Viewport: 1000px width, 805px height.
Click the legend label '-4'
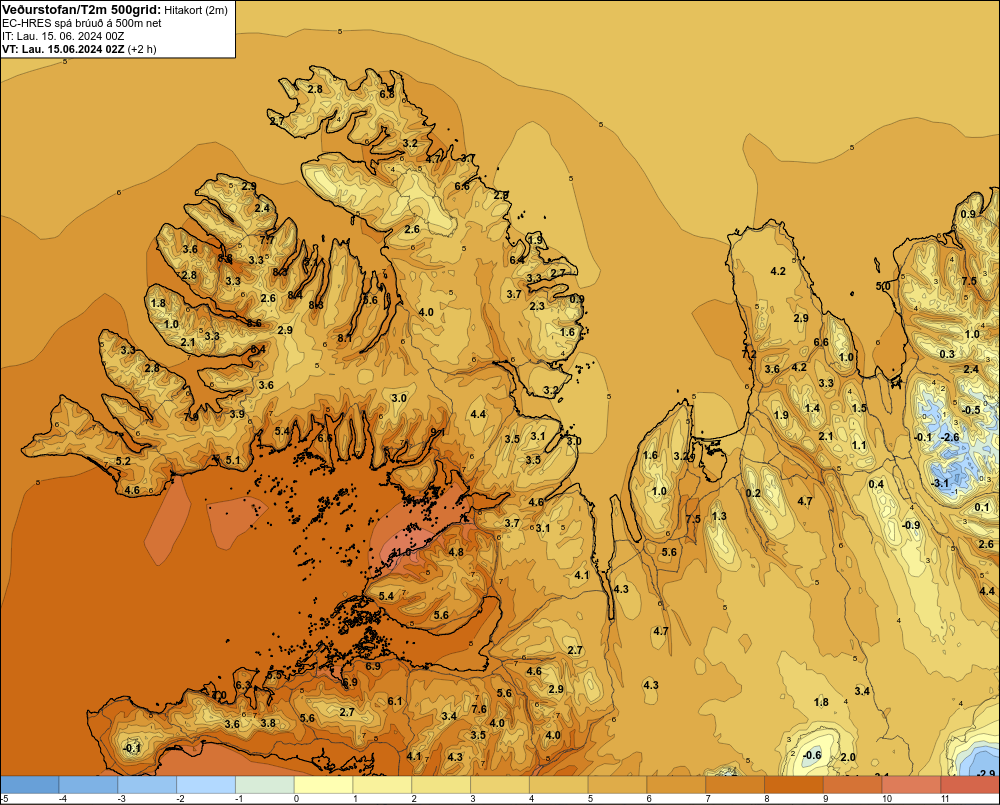click(x=62, y=799)
